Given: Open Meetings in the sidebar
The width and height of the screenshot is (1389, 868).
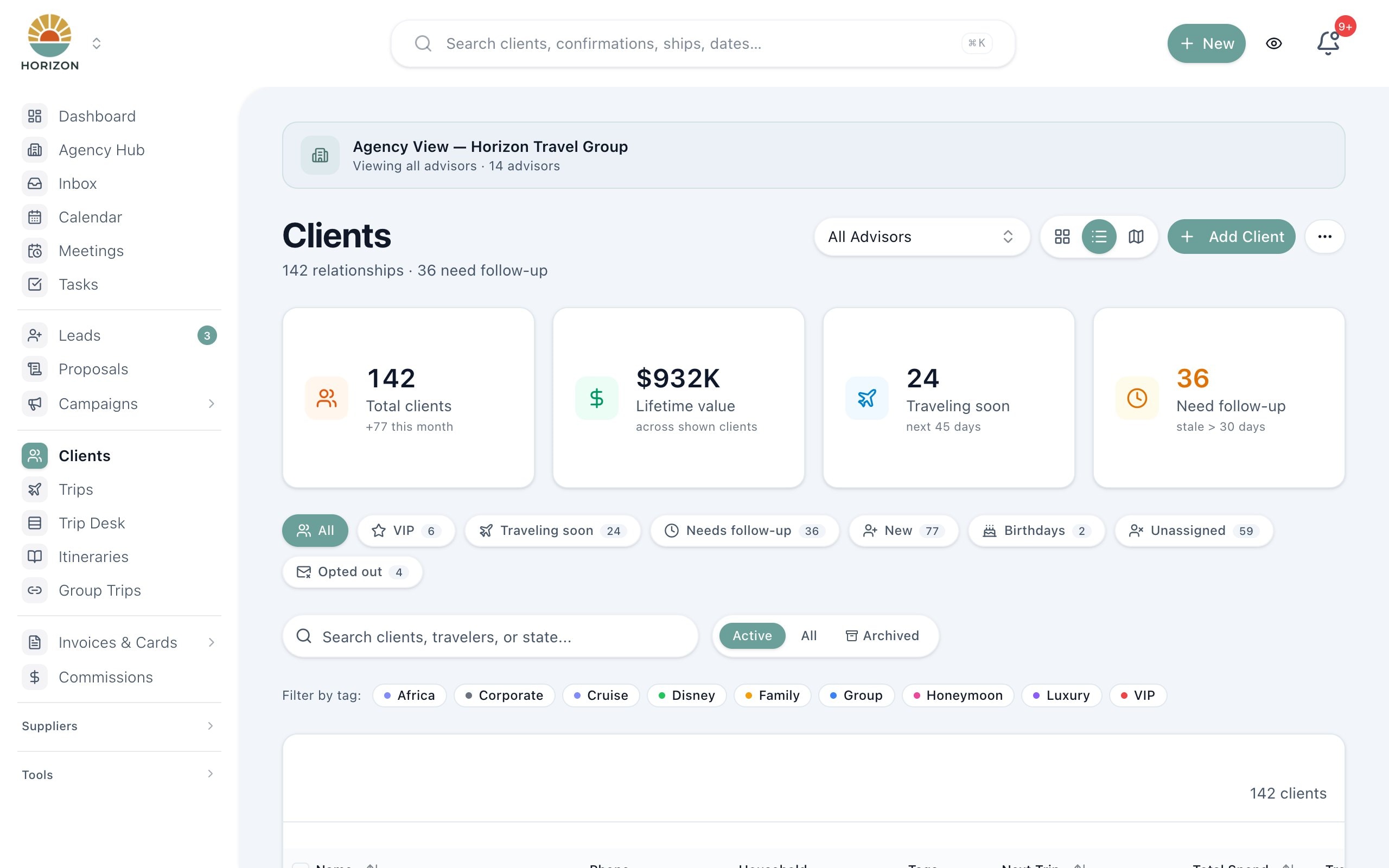Looking at the screenshot, I should coord(119,251).
